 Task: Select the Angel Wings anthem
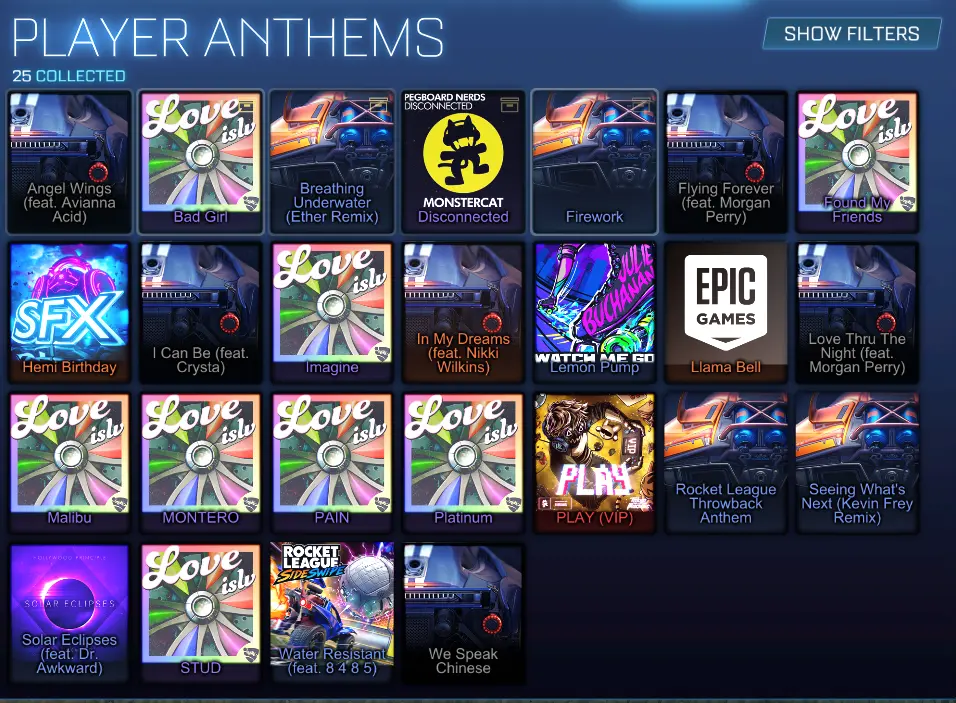[70, 162]
